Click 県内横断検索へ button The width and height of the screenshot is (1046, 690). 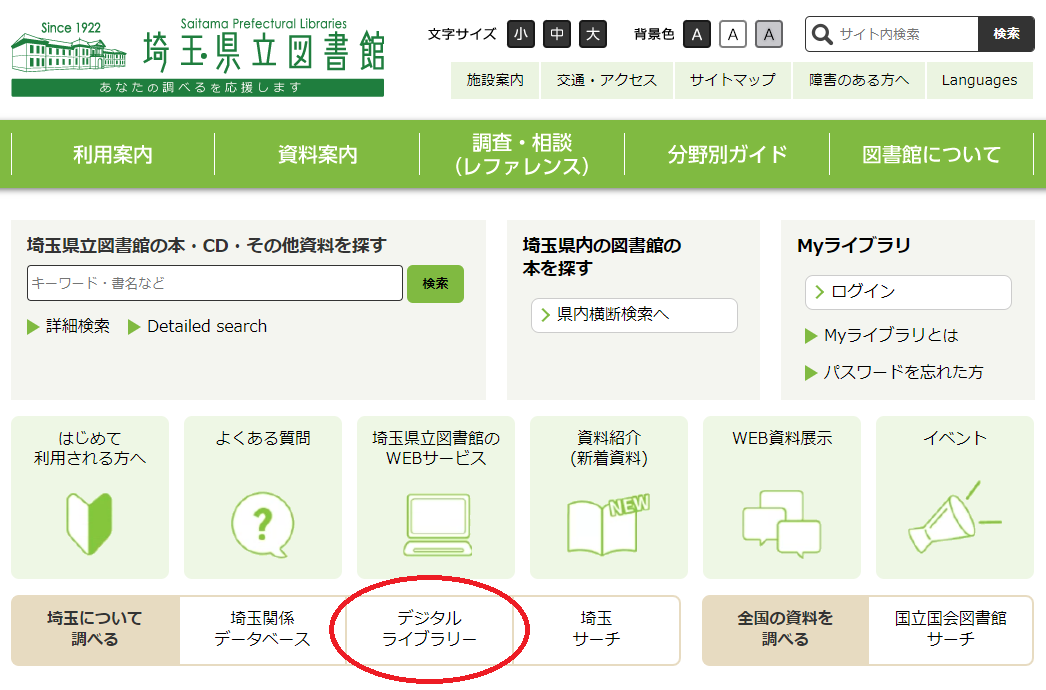(x=634, y=315)
